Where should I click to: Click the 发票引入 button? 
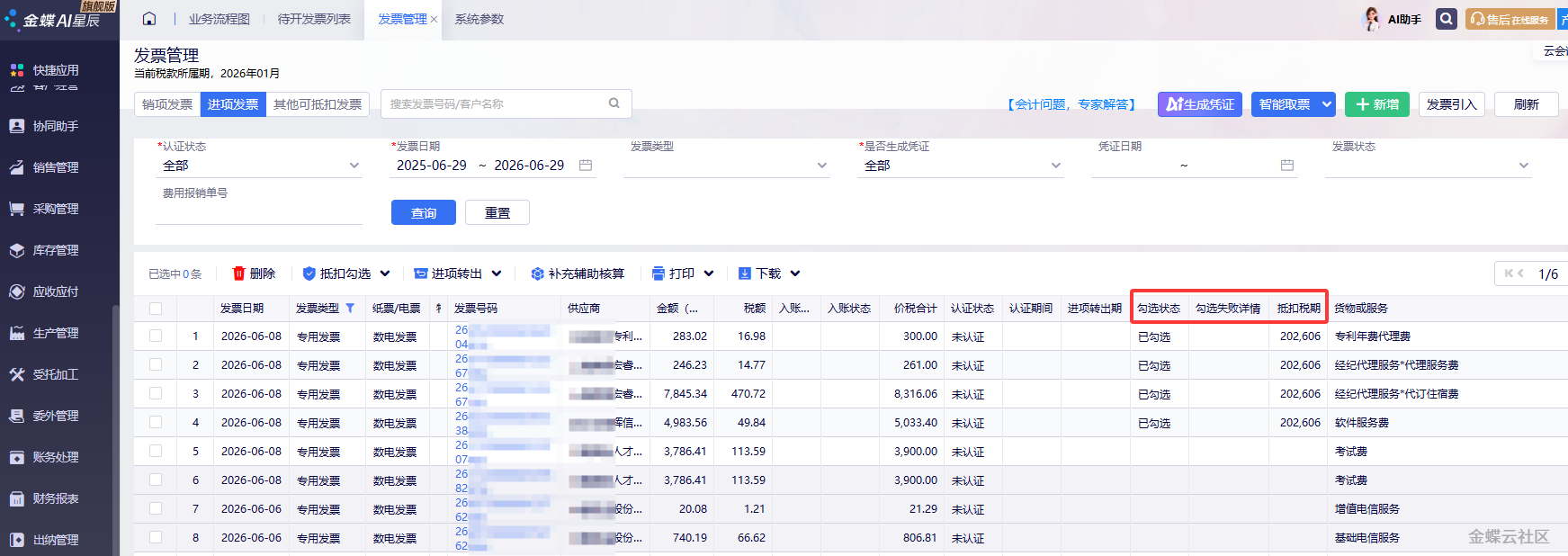coord(1452,104)
